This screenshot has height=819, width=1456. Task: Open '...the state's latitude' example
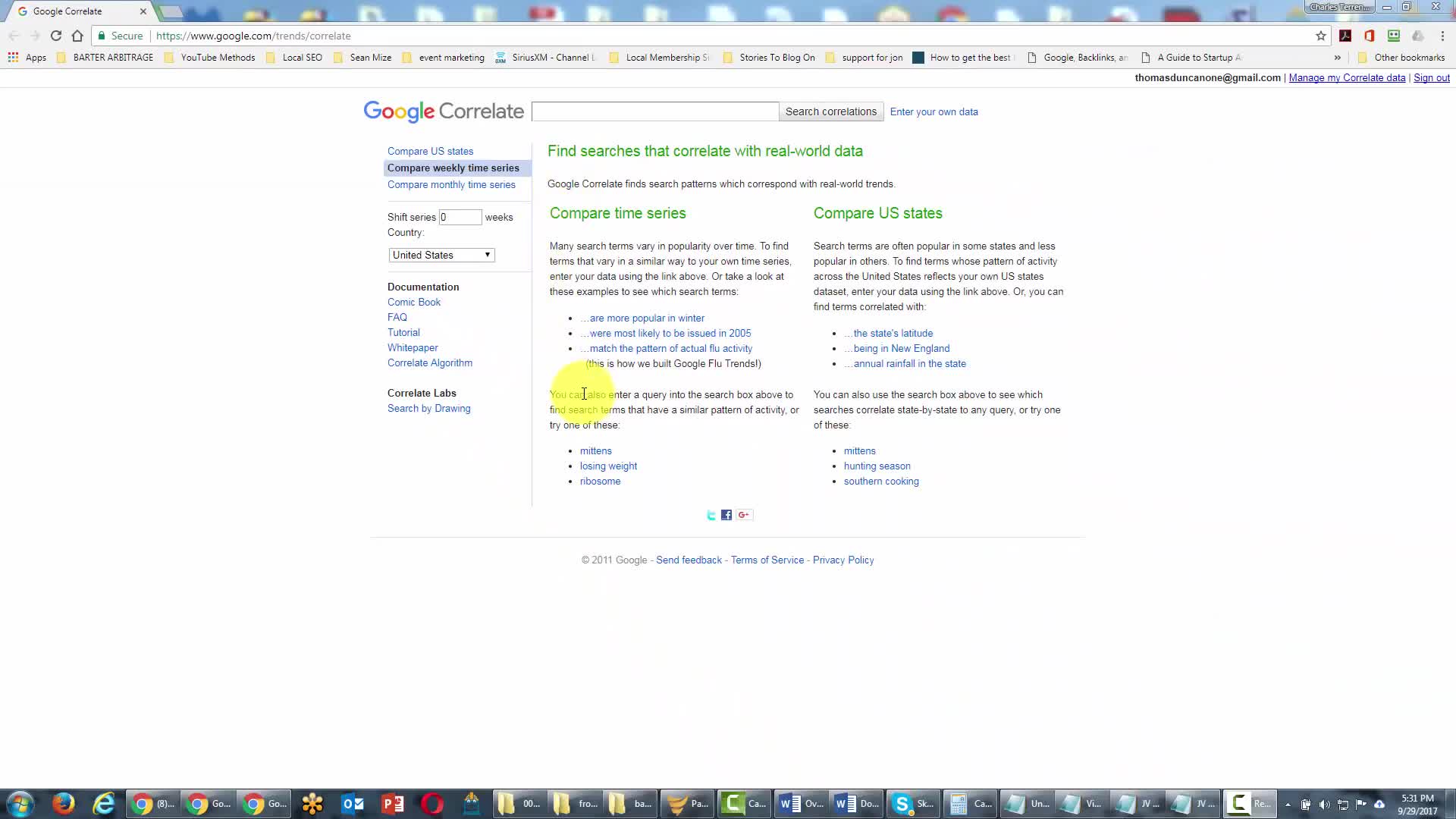point(888,334)
